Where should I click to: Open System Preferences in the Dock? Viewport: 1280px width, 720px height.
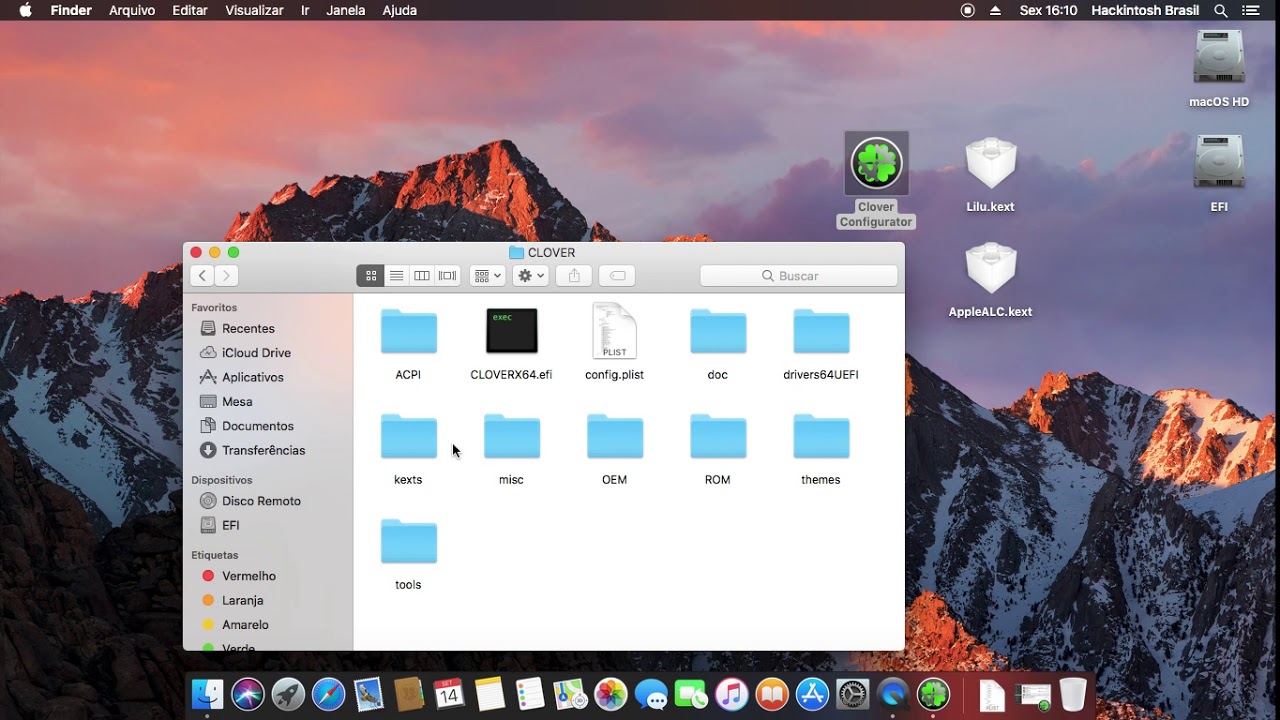(x=852, y=694)
